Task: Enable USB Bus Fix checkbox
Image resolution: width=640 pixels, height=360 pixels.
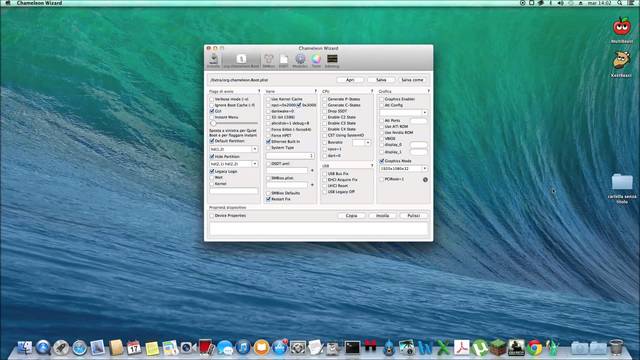Action: [325, 174]
